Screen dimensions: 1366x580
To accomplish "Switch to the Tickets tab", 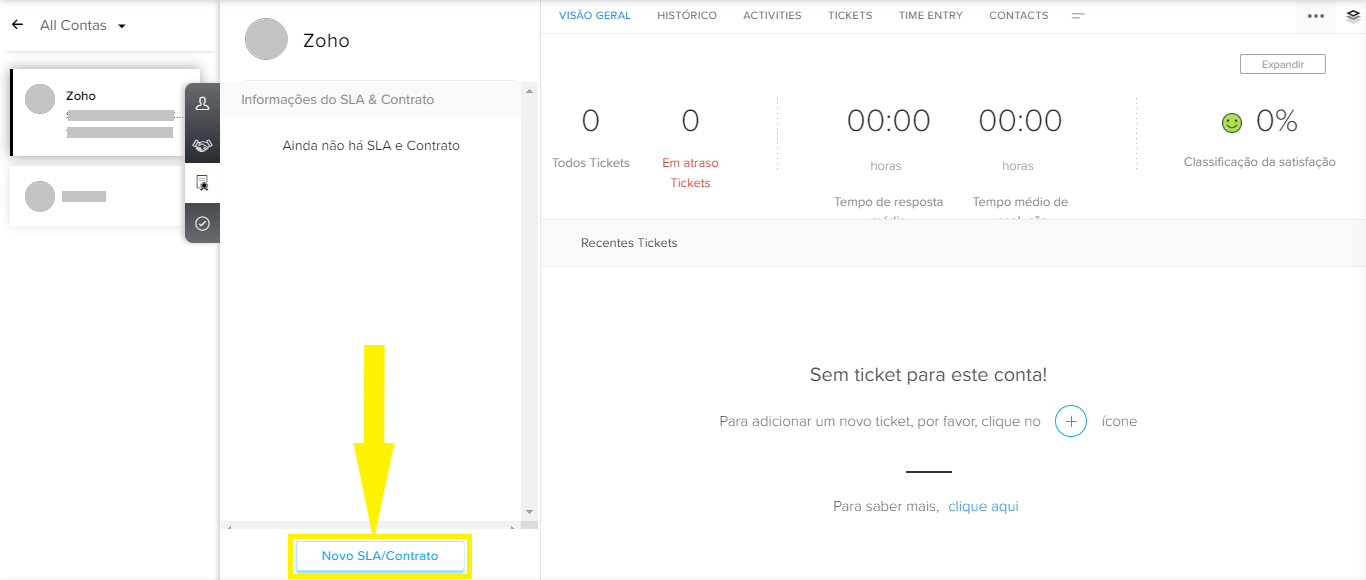I will 850,15.
